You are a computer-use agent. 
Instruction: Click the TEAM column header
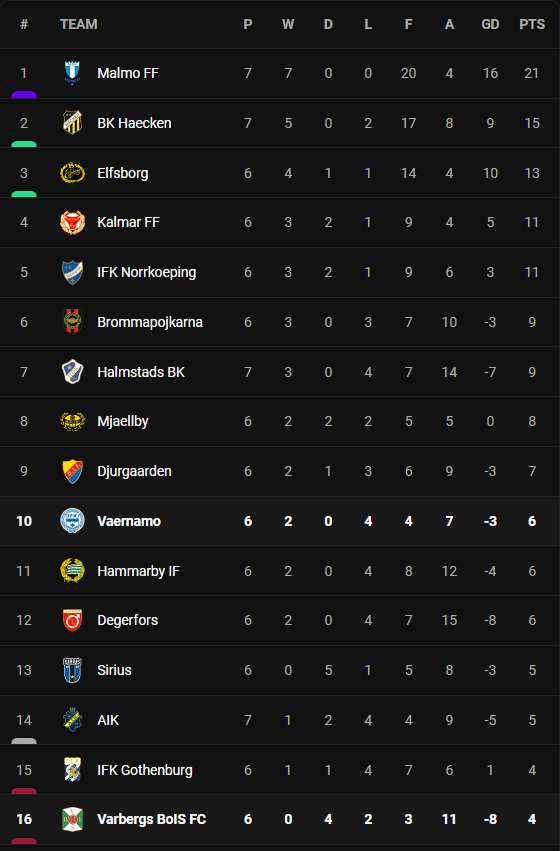pos(79,24)
